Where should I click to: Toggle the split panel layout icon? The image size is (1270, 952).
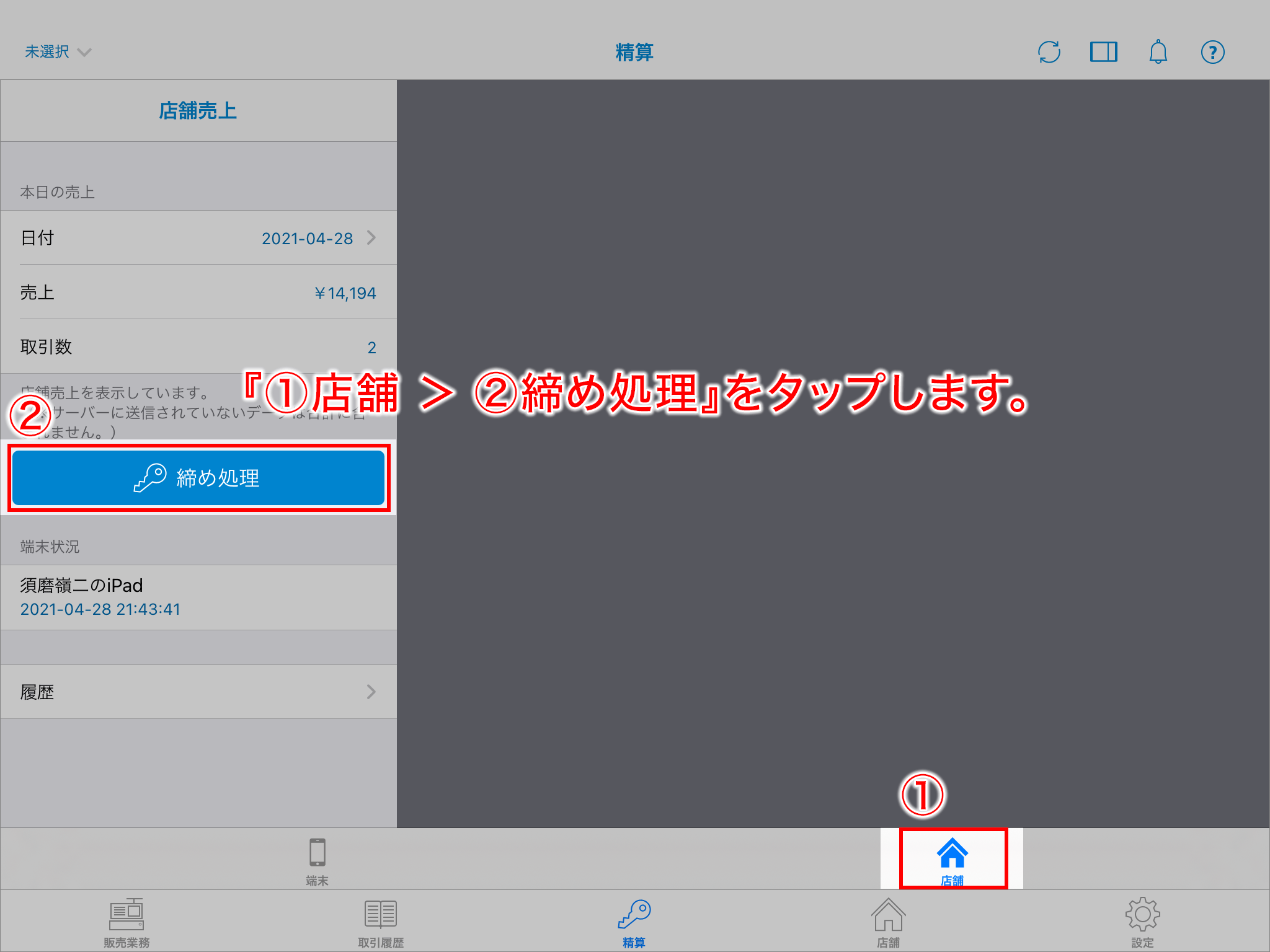point(1103,52)
